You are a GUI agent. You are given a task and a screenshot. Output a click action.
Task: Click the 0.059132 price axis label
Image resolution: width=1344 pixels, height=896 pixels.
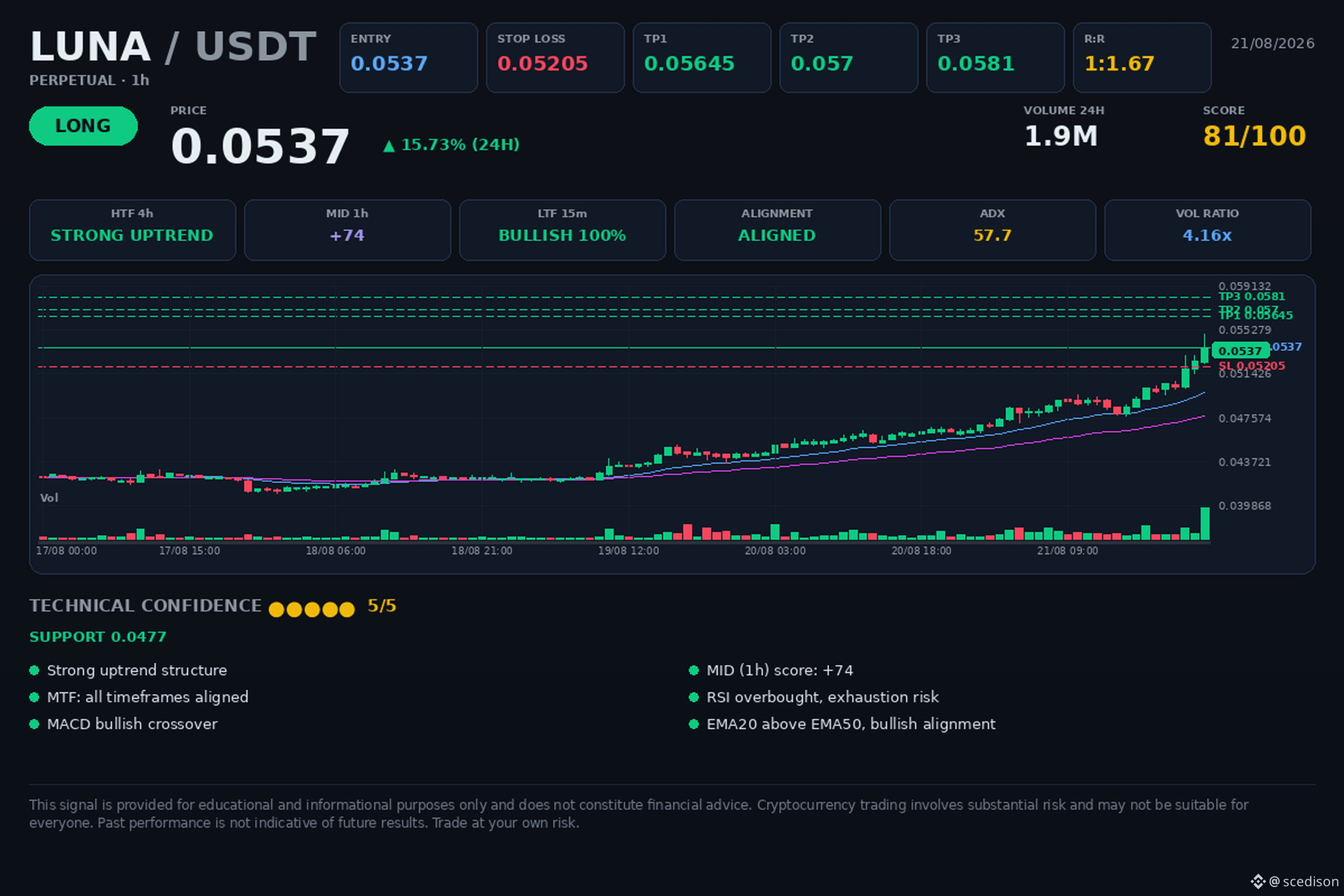(x=1244, y=286)
